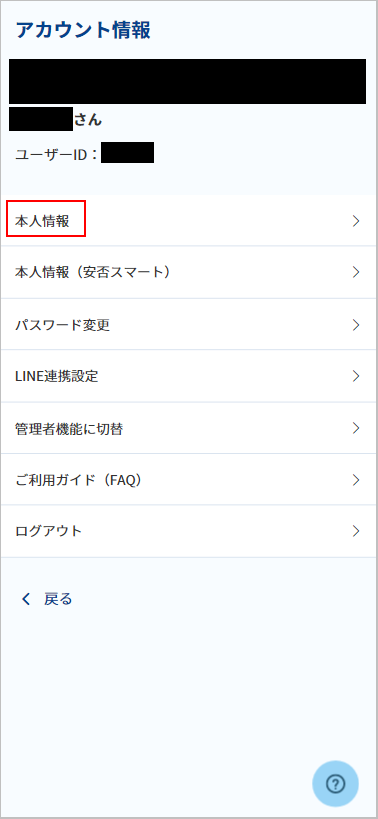Open 本人情報 menu item
The height and width of the screenshot is (819, 378).
pos(189,221)
